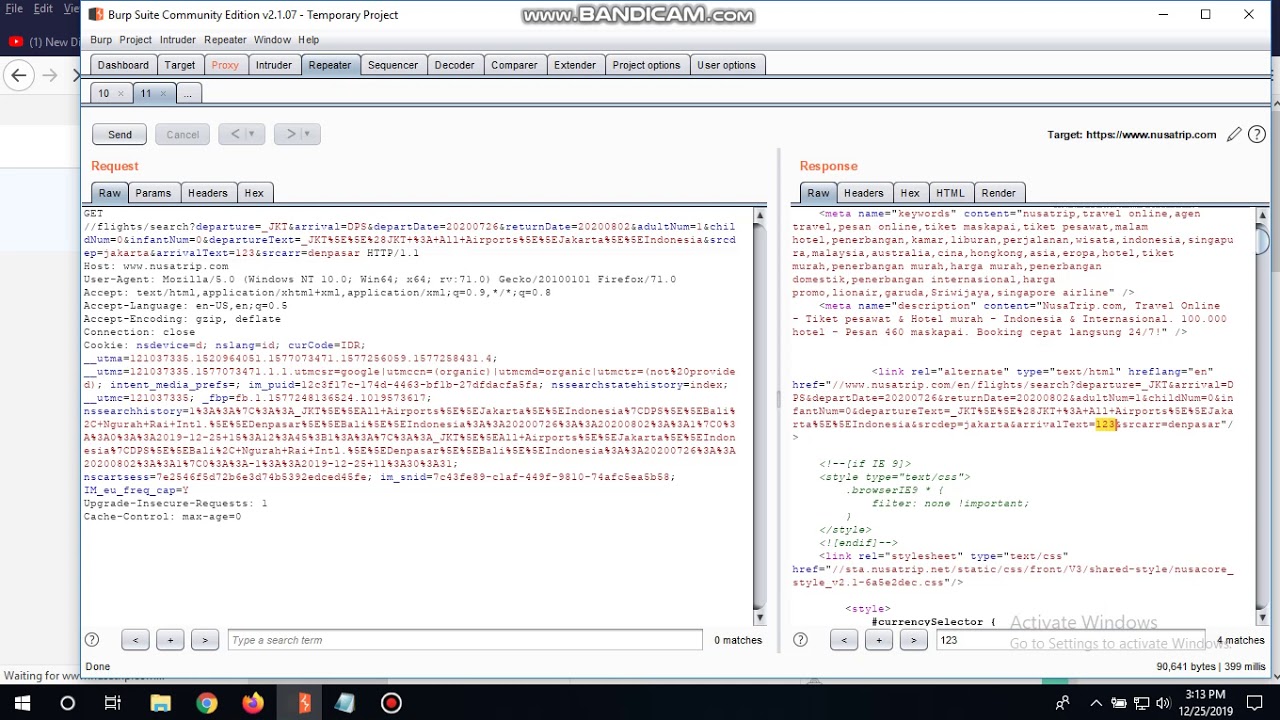The image size is (1280, 720).
Task: Select the response Render tab
Action: pos(998,193)
